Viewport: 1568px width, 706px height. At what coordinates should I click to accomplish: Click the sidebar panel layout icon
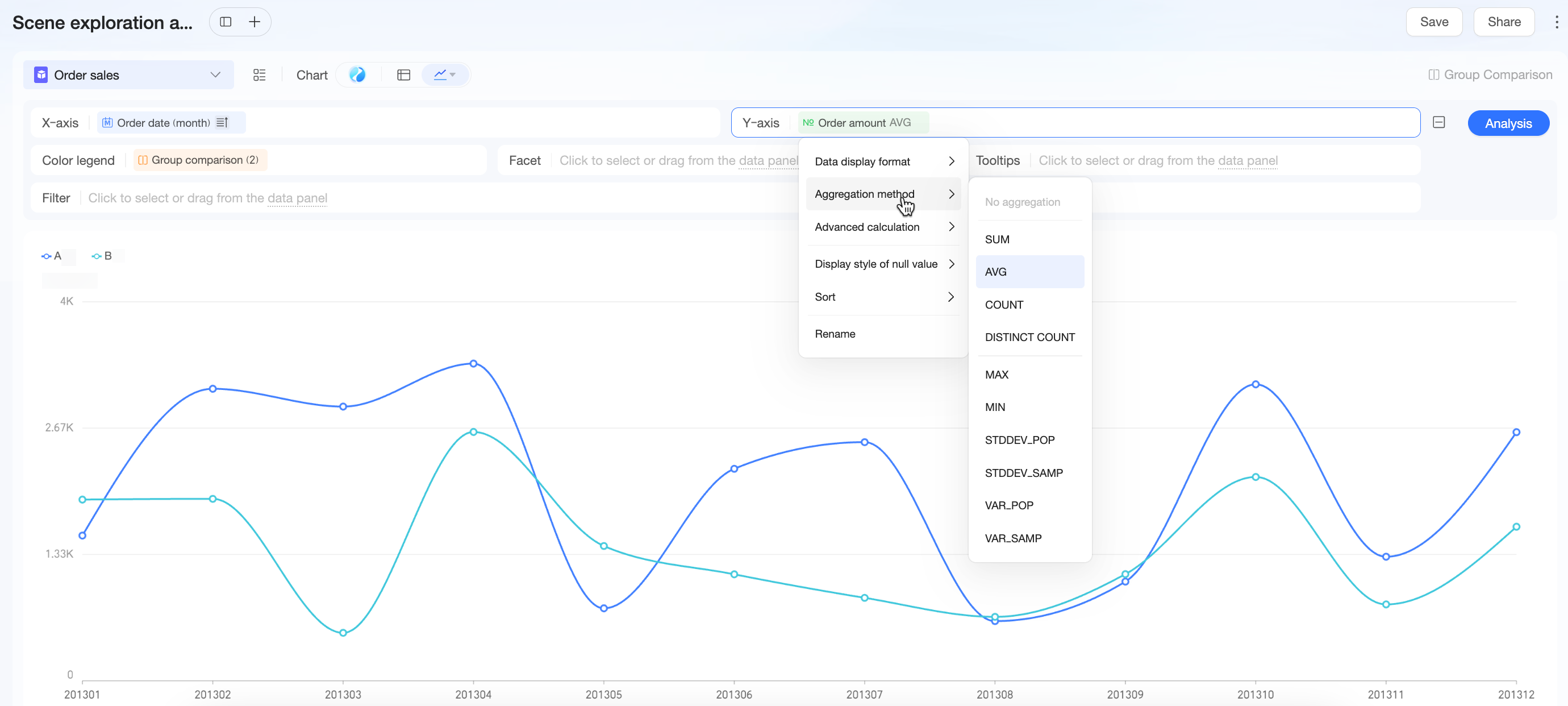click(x=226, y=22)
